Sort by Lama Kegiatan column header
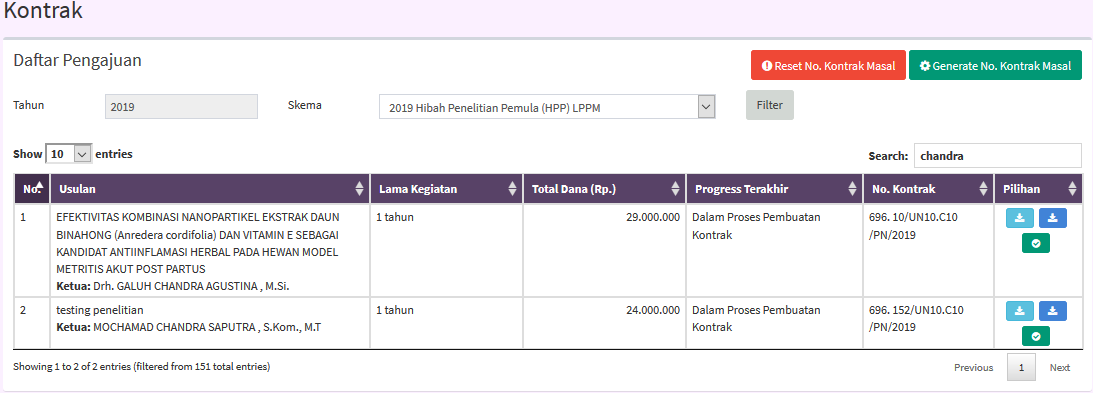Screen dimensions: 1093x393 (x=446, y=189)
